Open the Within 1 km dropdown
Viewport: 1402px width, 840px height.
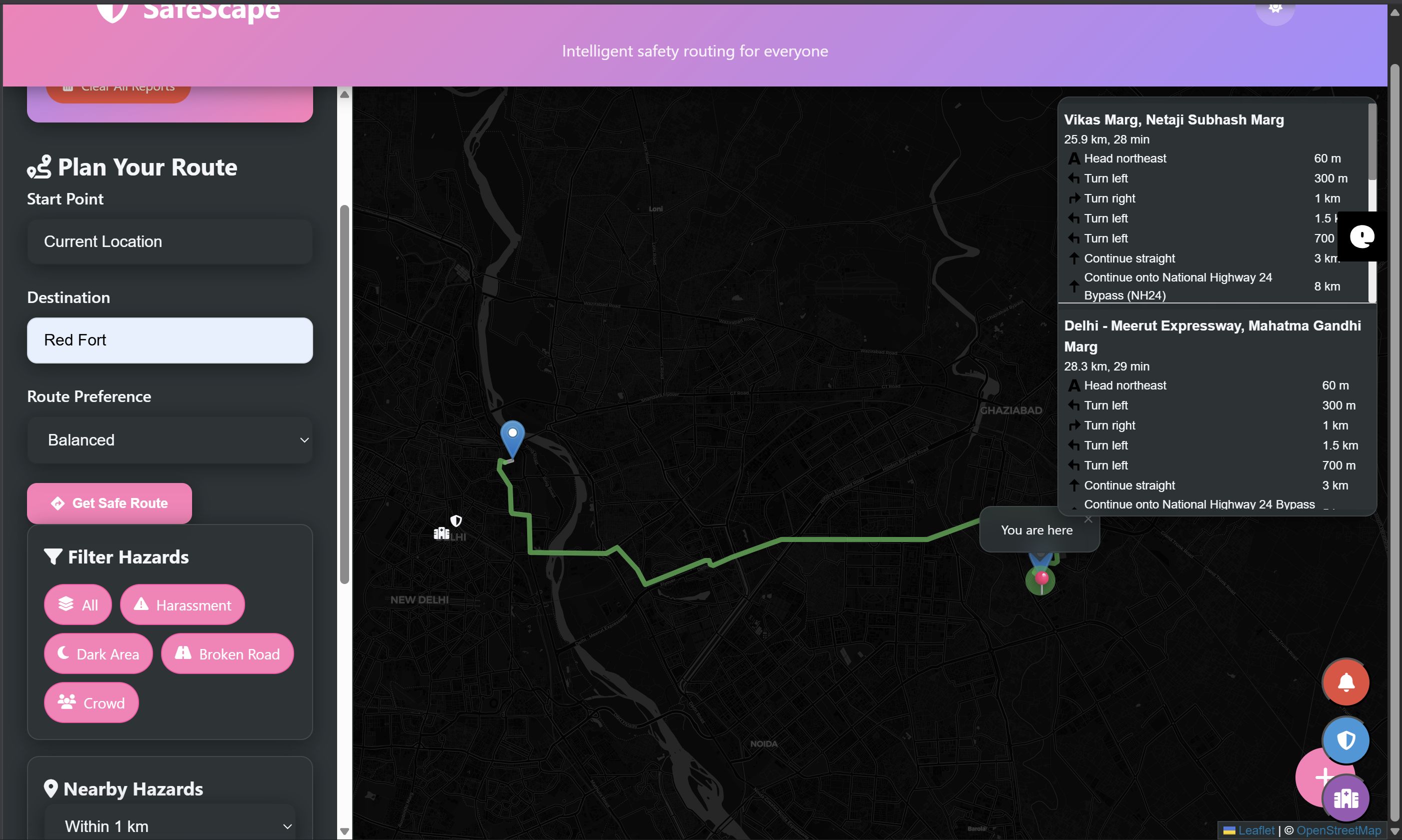tap(170, 826)
